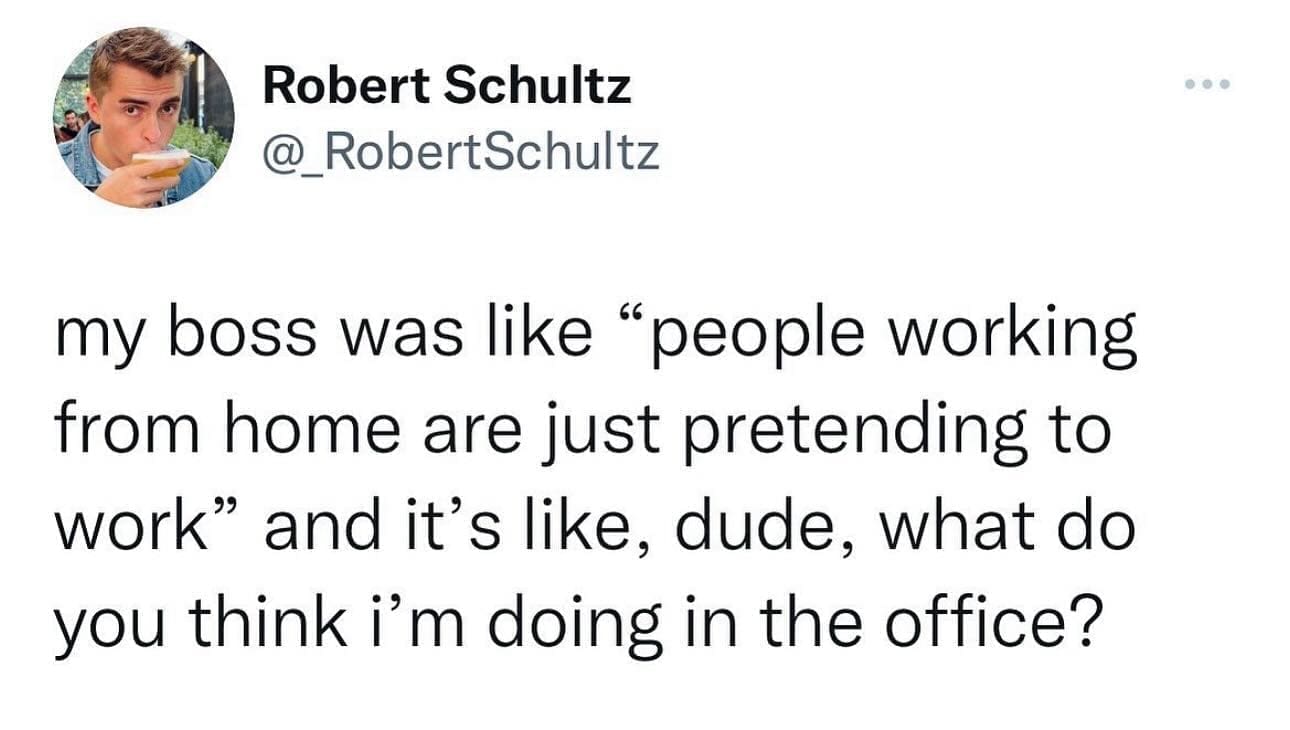Click the word "i'm" in the tweet
The width and height of the screenshot is (1290, 730).
click(414, 620)
